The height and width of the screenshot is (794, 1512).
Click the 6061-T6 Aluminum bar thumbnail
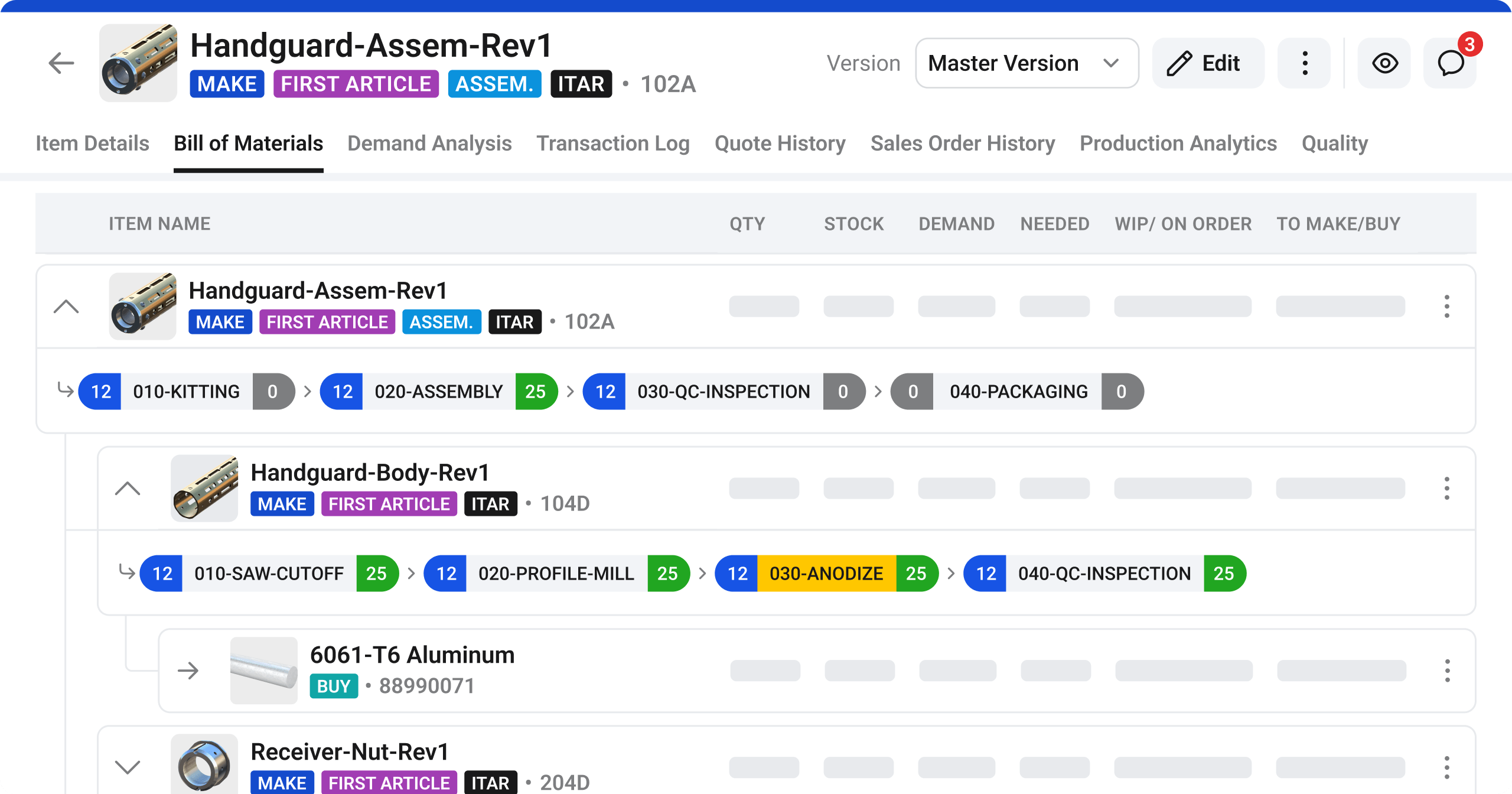[264, 671]
